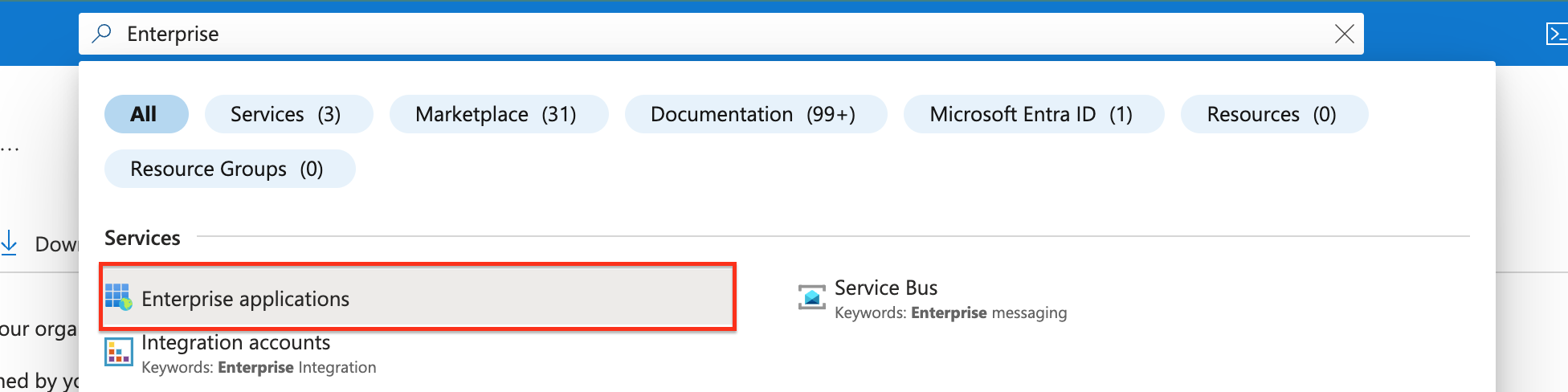The width and height of the screenshot is (1568, 392).
Task: Filter results by Services (3)
Action: point(288,114)
